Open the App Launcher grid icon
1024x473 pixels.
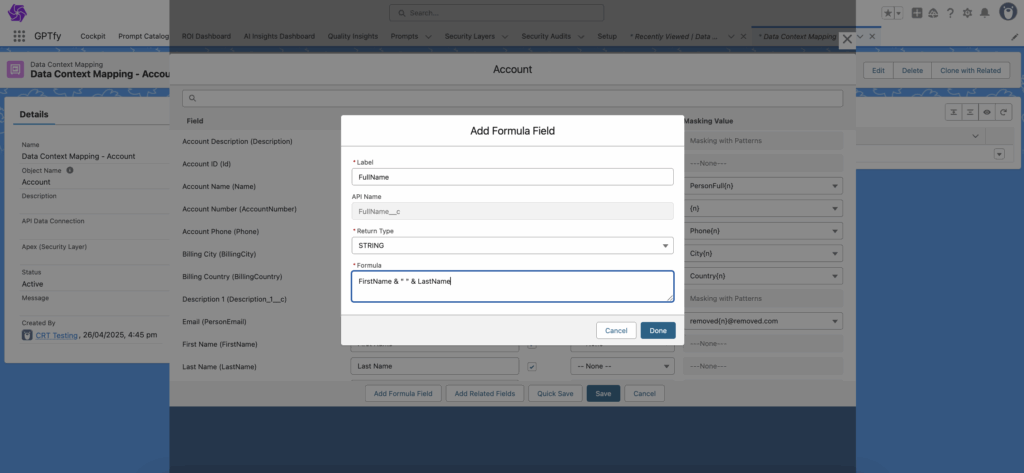[19, 36]
